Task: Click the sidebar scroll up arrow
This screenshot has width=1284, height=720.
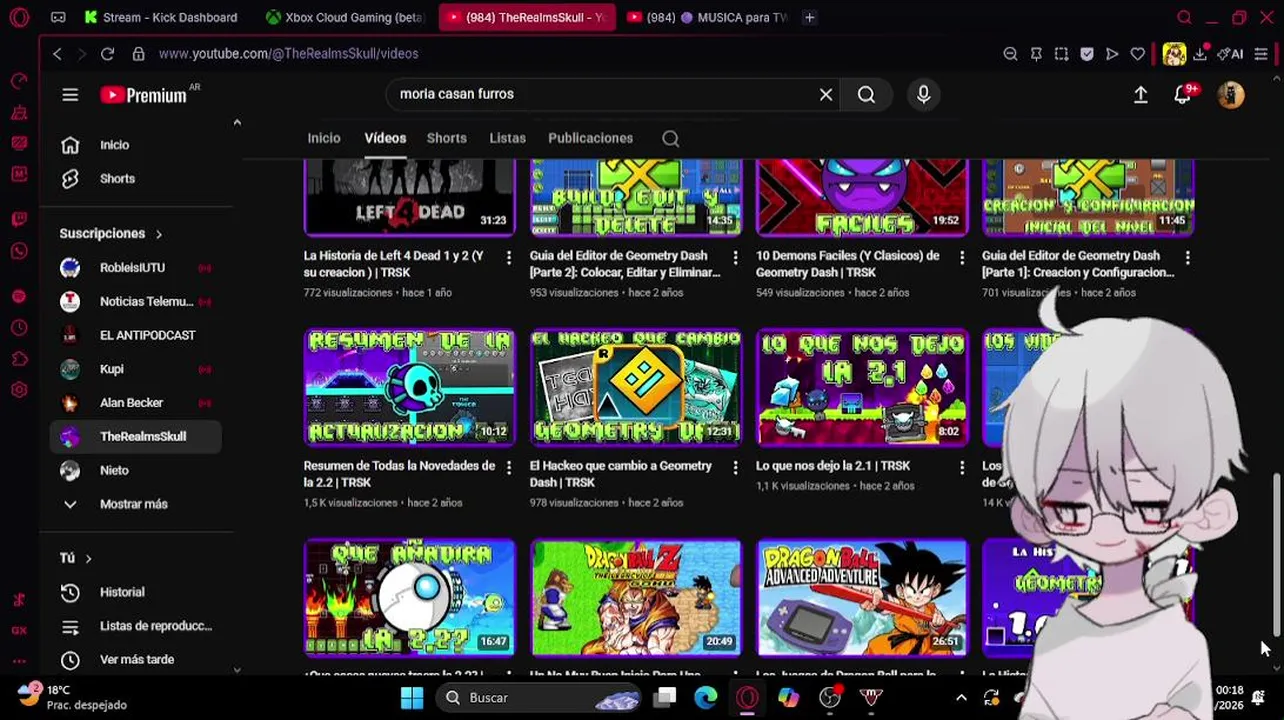Action: pos(237,122)
